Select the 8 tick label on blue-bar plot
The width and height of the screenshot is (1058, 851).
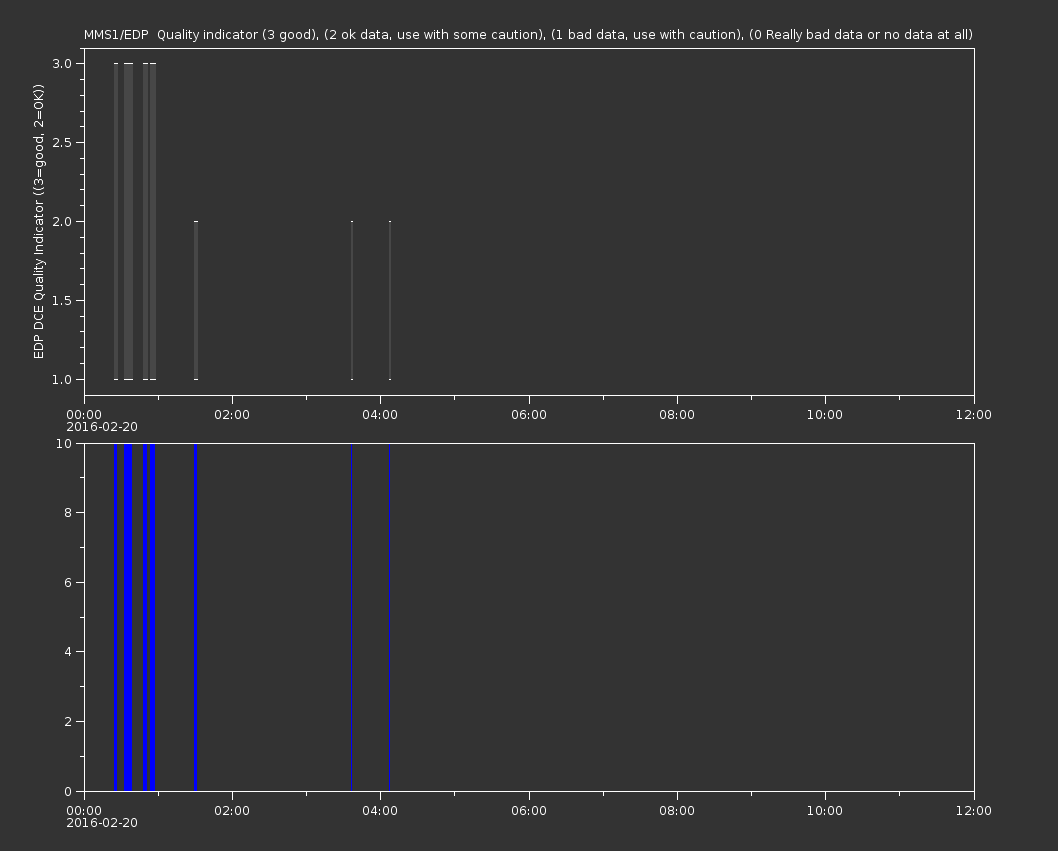click(x=68, y=513)
